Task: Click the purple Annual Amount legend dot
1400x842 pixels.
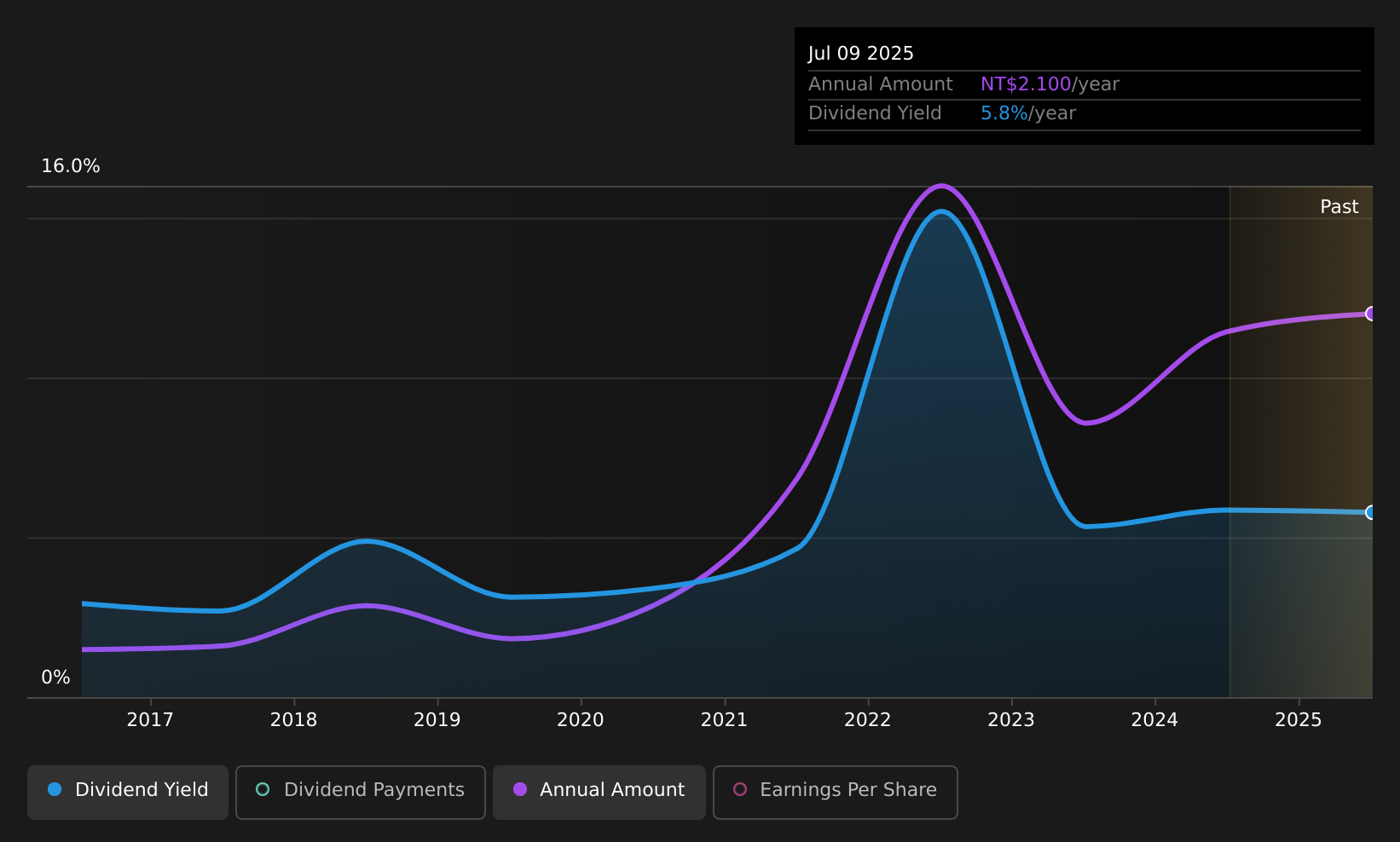Action: click(x=521, y=790)
